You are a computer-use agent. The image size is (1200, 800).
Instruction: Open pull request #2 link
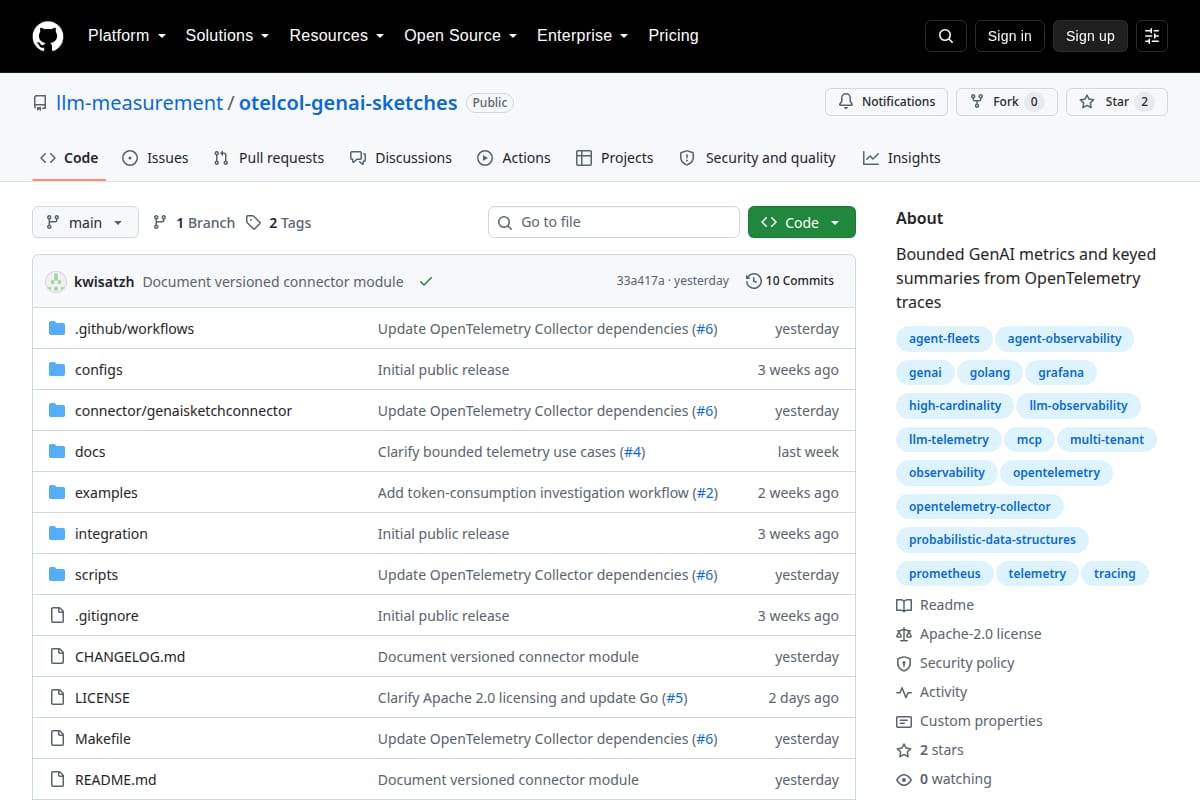click(706, 493)
